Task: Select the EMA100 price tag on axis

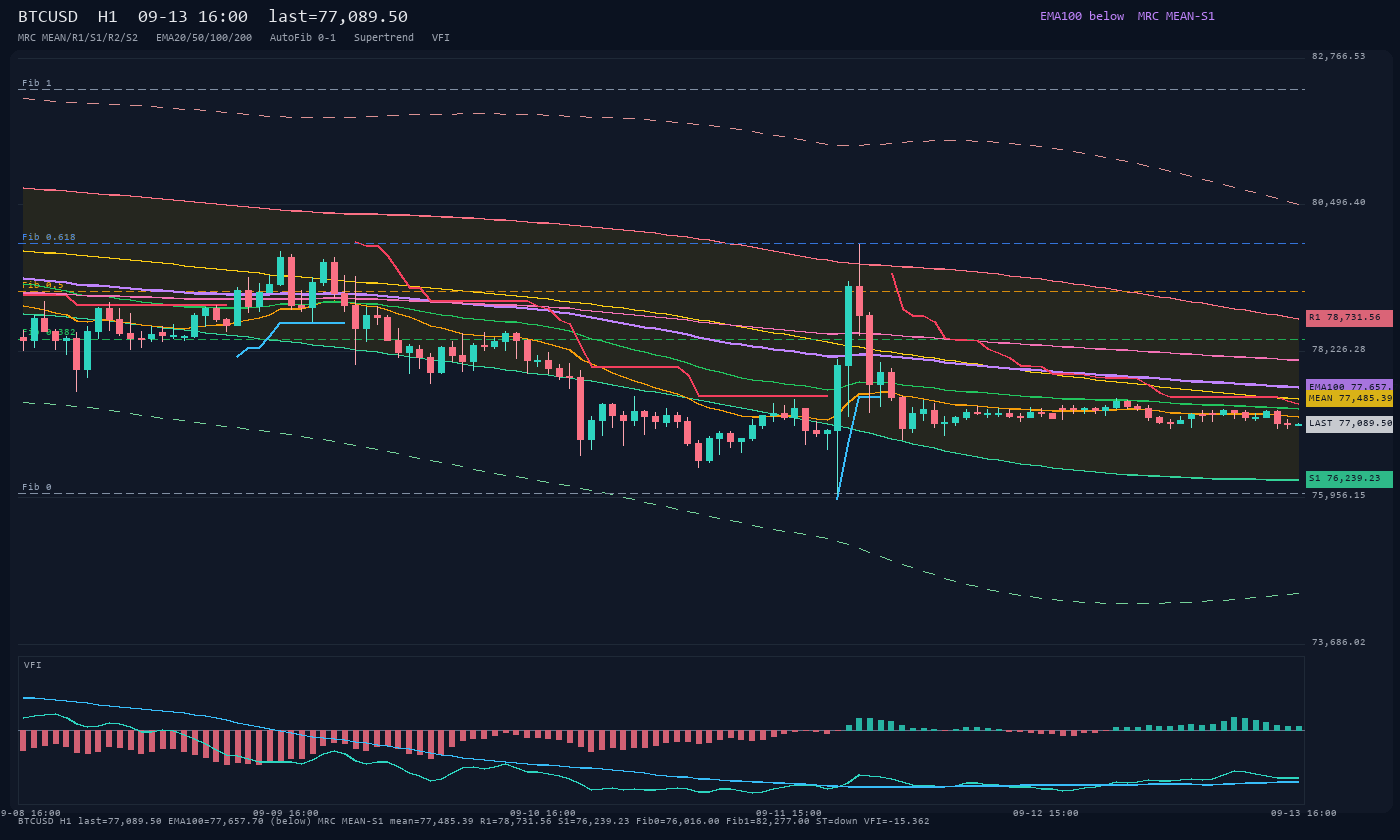Action: point(1349,386)
